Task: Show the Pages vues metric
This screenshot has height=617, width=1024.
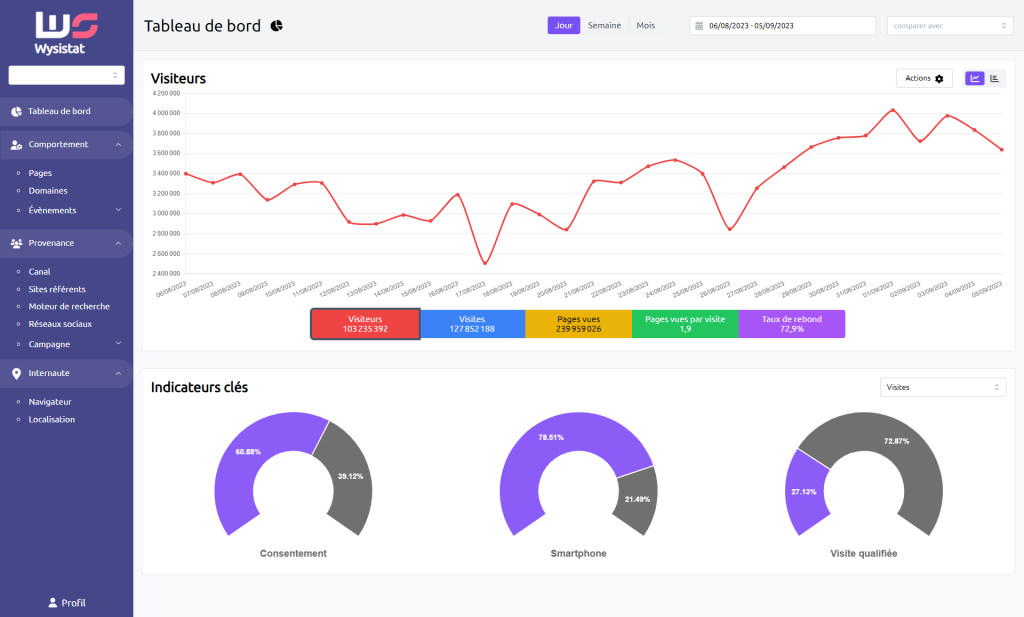Action: 579,324
